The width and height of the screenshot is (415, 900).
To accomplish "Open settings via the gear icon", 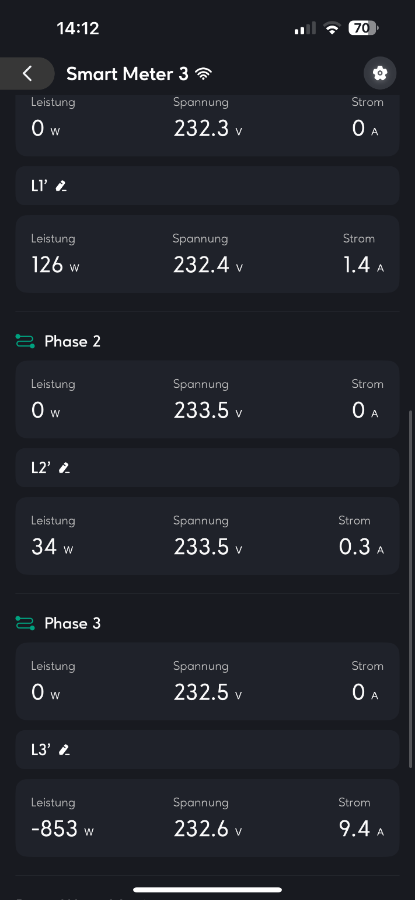I will (x=379, y=73).
